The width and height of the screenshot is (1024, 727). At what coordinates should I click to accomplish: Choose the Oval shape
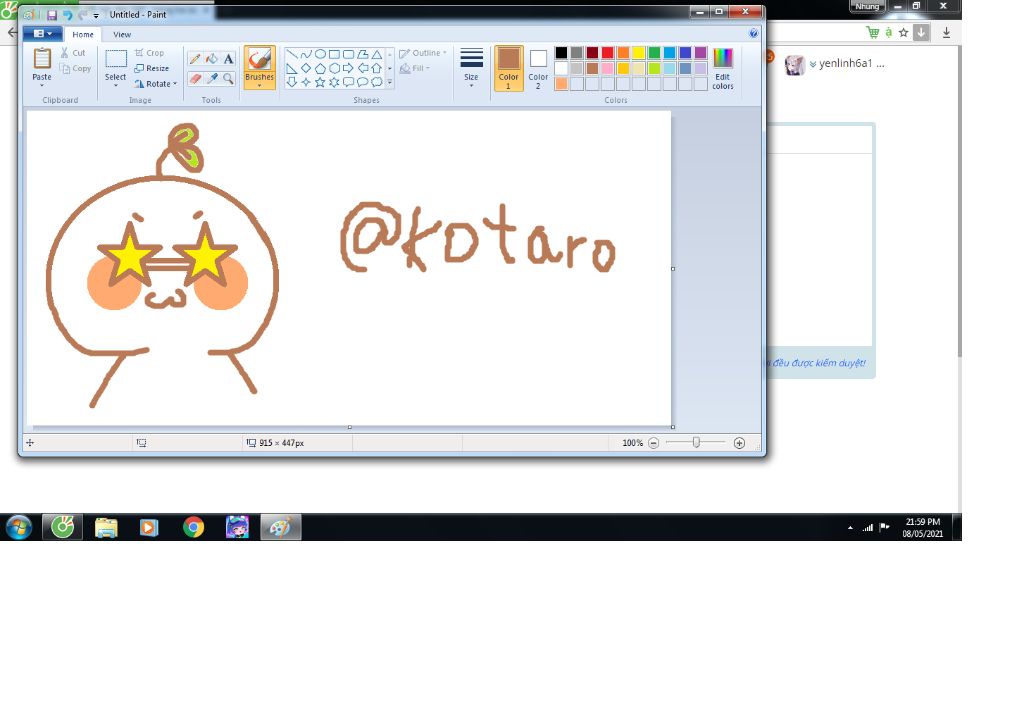tap(320, 54)
